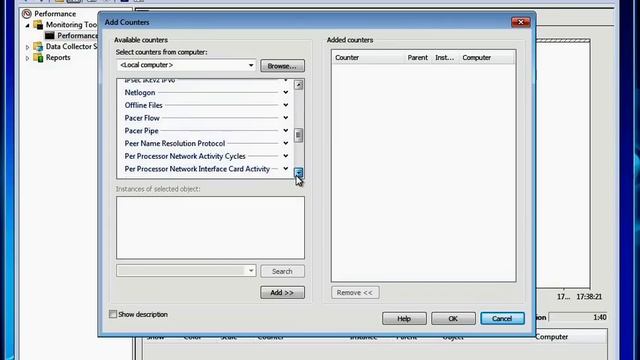Sort by Counter column header

[369, 58]
